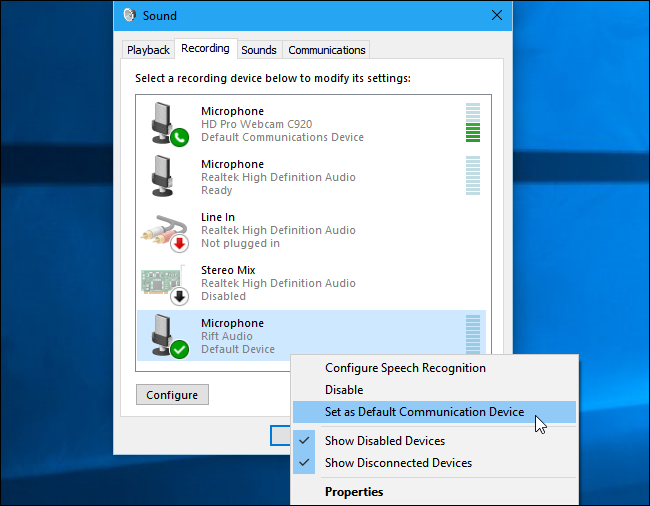
Task: Open the Communications tab
Action: coord(326,50)
